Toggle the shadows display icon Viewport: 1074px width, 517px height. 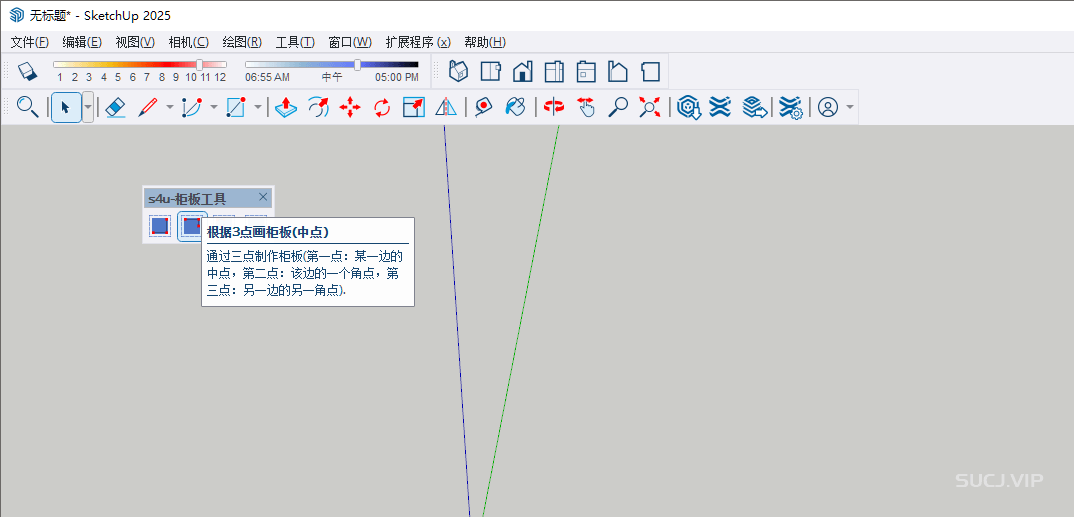(27, 71)
